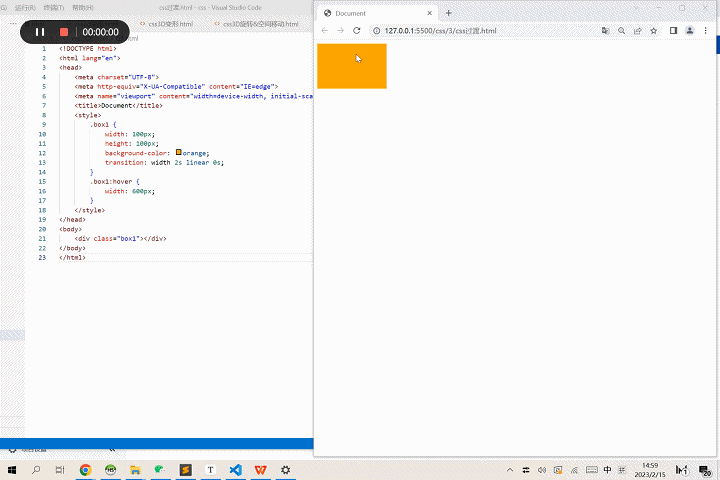Open Windows search from the taskbar
Viewport: 720px width, 480px height.
click(x=36, y=470)
